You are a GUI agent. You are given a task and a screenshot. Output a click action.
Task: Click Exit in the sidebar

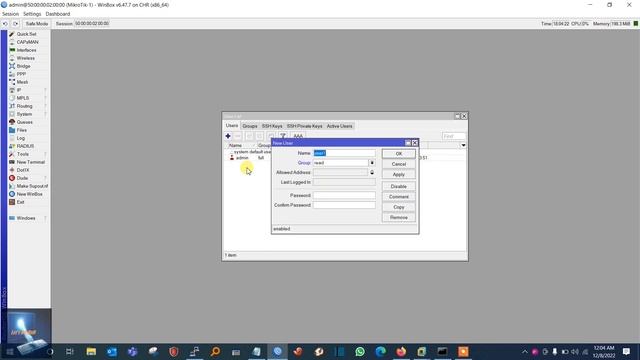(x=20, y=202)
